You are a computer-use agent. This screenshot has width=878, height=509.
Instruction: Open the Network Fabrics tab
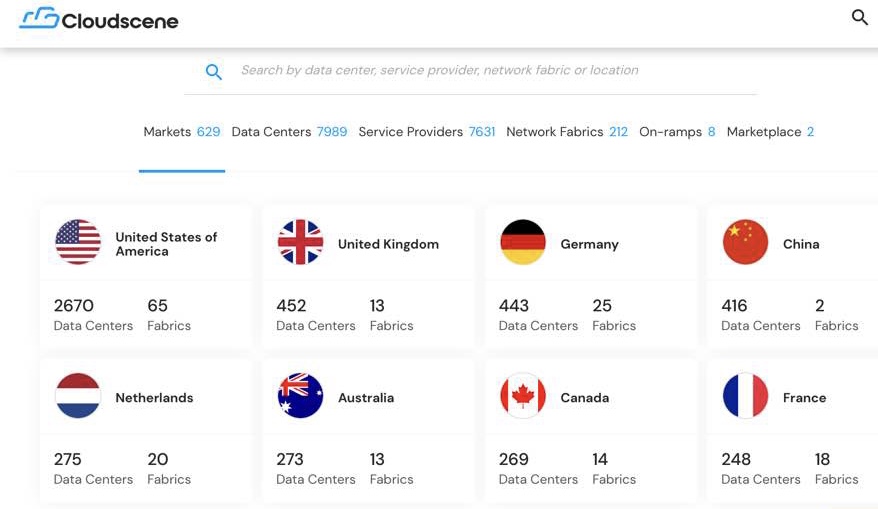(567, 132)
